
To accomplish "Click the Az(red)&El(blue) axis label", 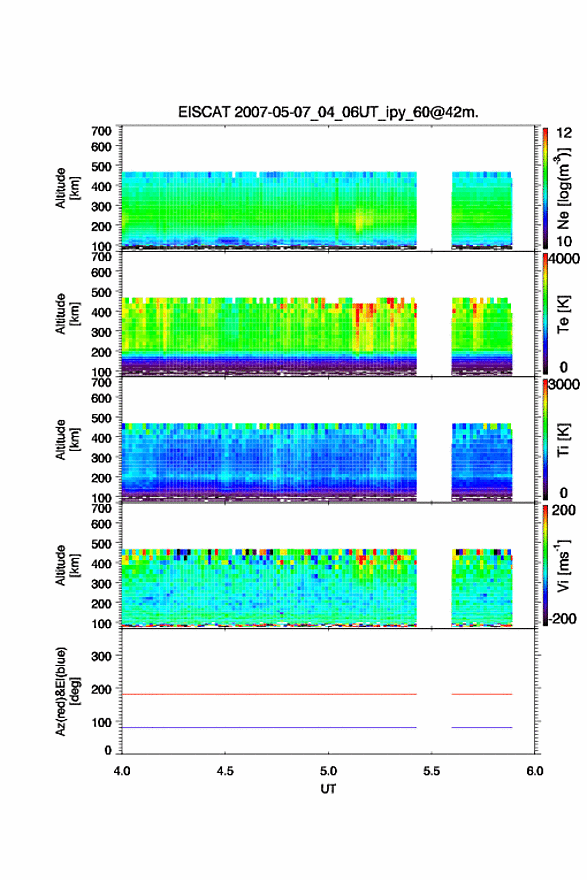I will click(x=66, y=691).
